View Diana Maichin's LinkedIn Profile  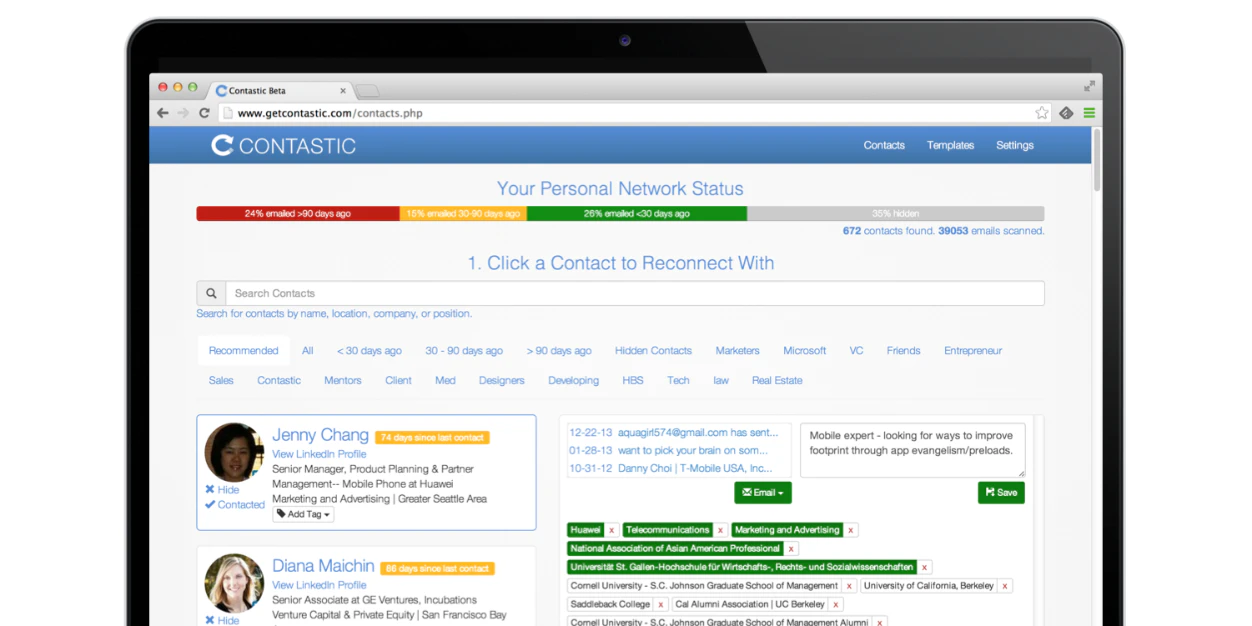click(319, 585)
